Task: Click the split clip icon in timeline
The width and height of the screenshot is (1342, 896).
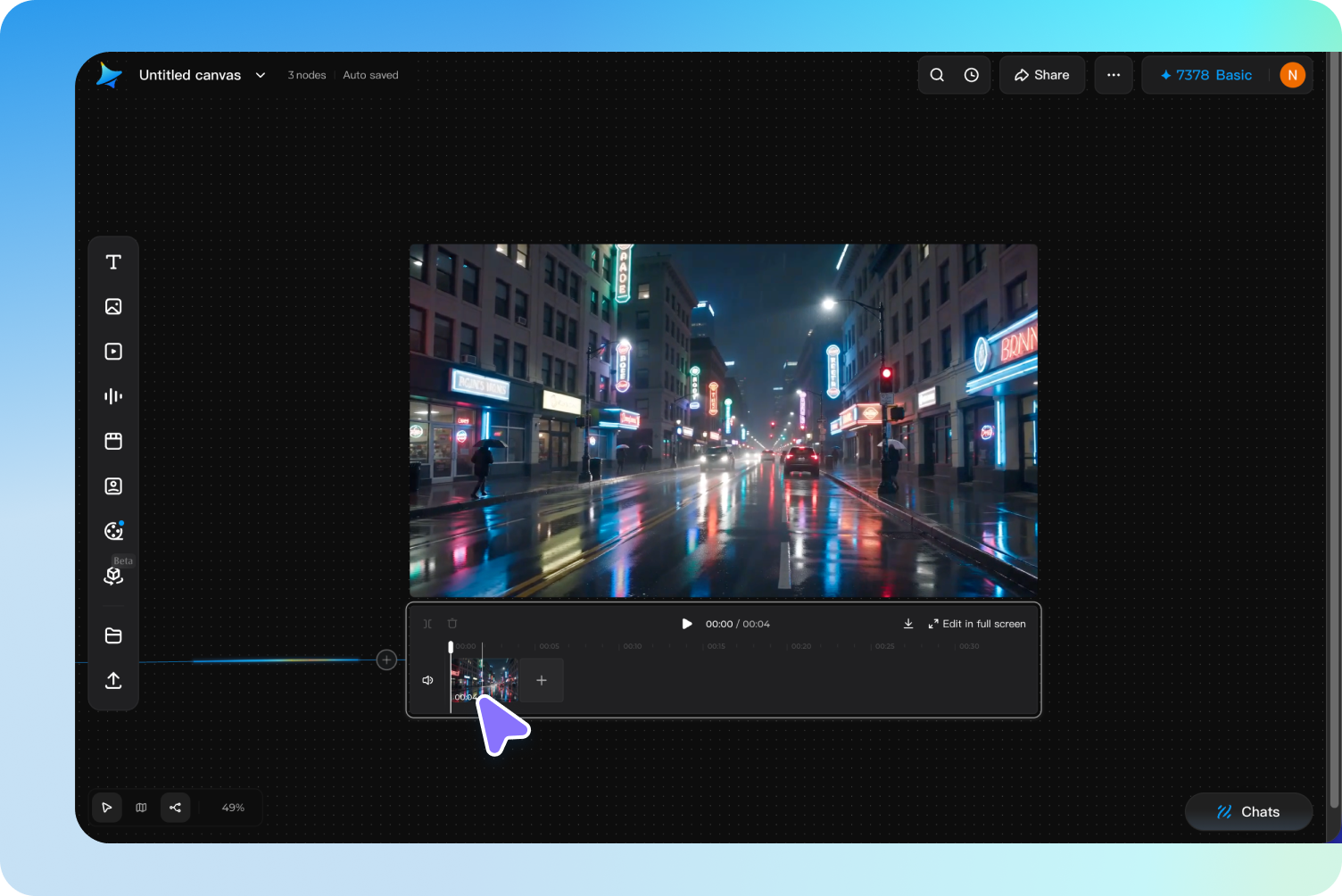Action: point(427,624)
